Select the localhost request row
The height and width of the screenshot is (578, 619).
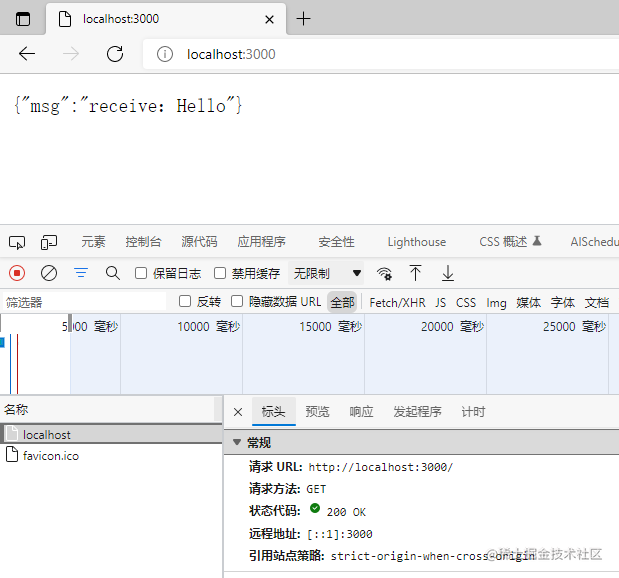click(x=112, y=434)
